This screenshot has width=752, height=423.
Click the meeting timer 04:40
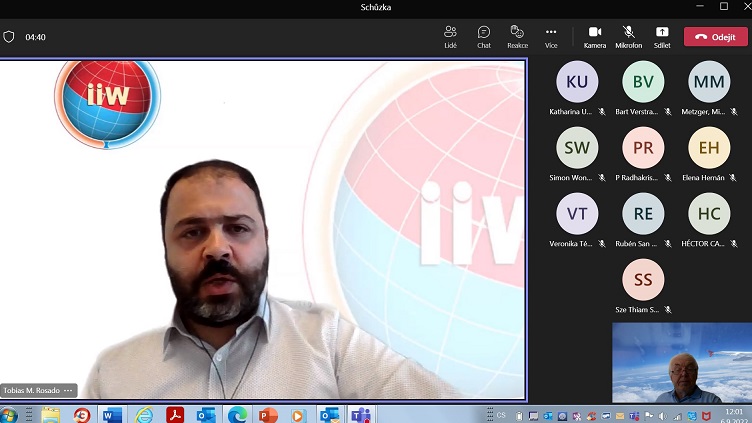35,37
